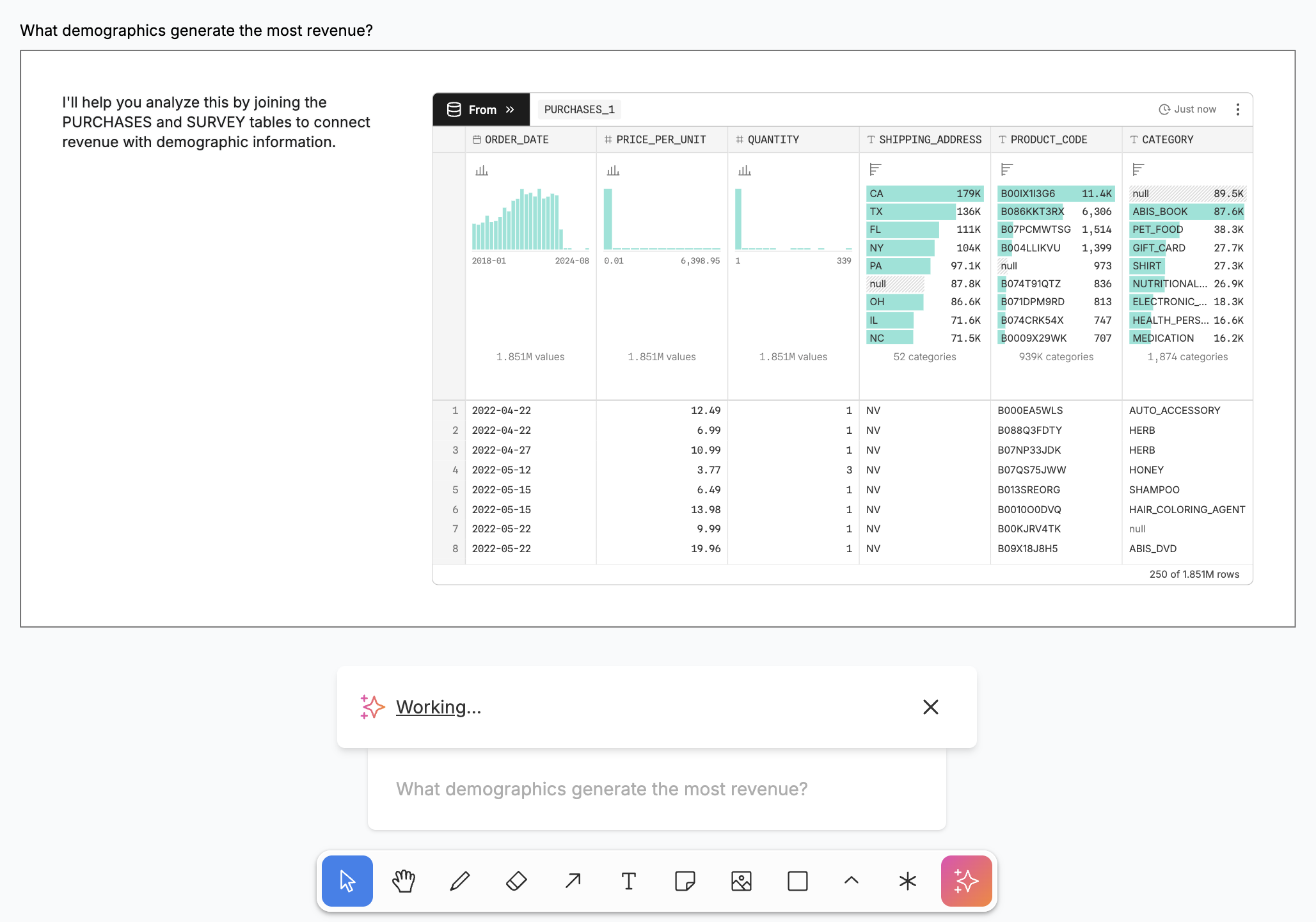Pick the sticky note tool

point(685,880)
